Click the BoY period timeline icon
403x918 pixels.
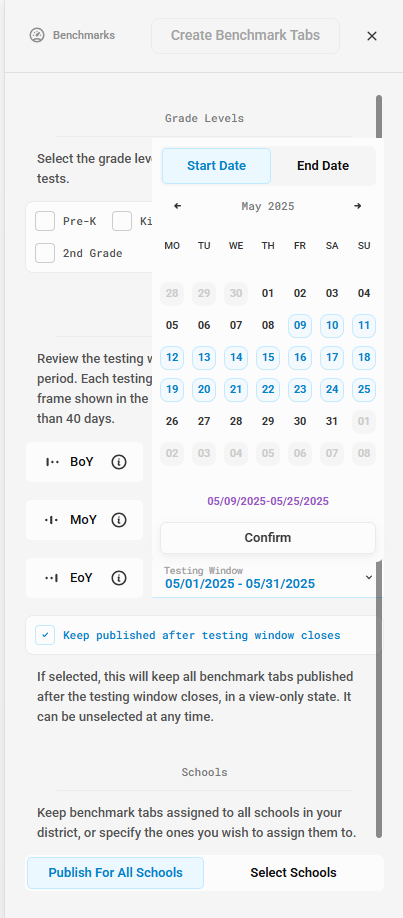point(52,462)
